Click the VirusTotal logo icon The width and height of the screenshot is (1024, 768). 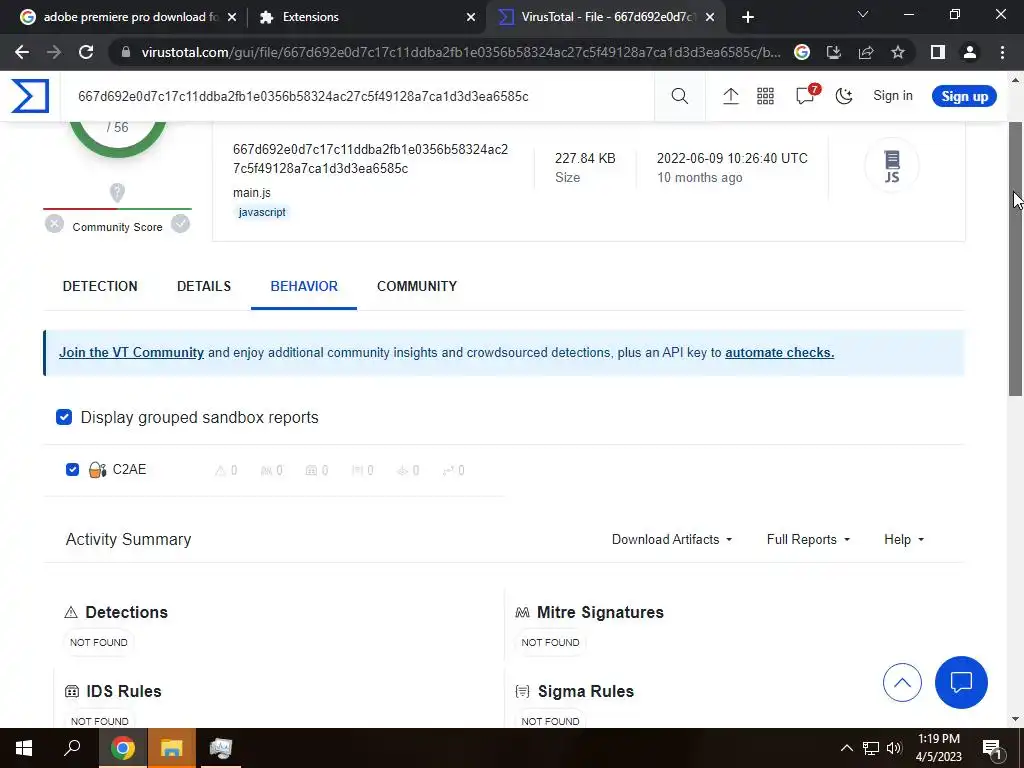point(30,96)
